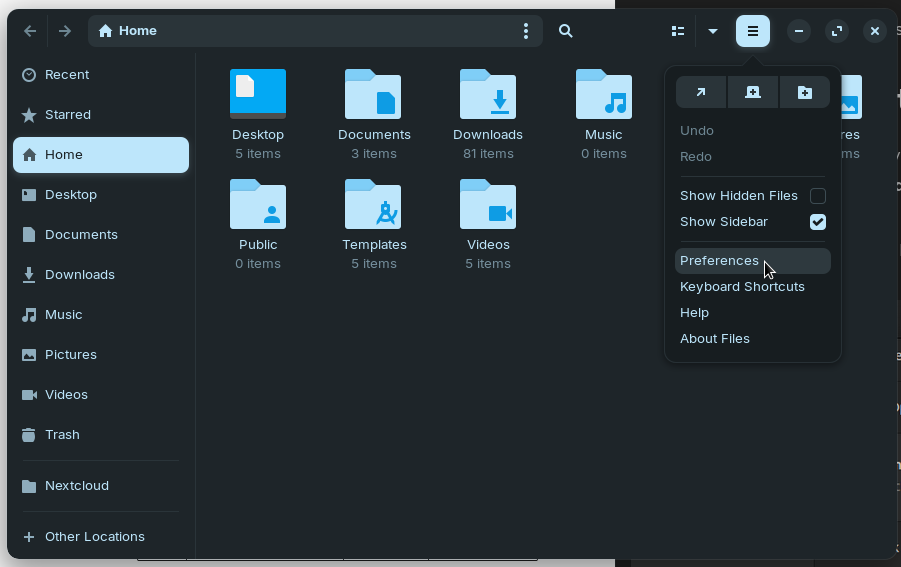Image resolution: width=901 pixels, height=567 pixels.
Task: Go forward with the right arrow button
Action: point(65,31)
